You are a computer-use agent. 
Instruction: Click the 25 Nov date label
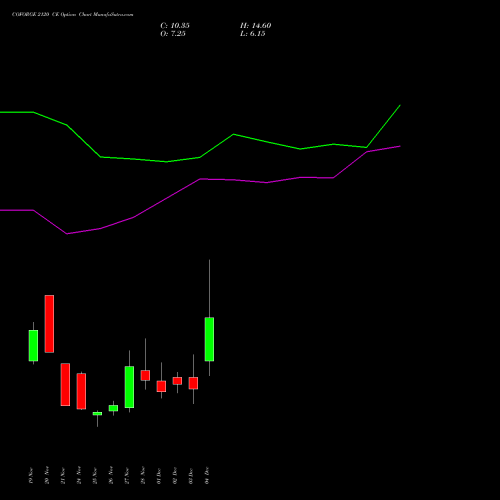coord(95,476)
